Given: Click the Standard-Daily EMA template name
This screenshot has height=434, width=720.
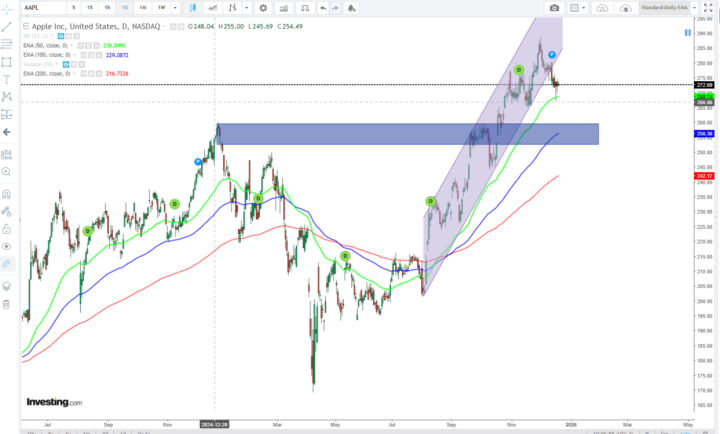Looking at the screenshot, I should (664, 8).
